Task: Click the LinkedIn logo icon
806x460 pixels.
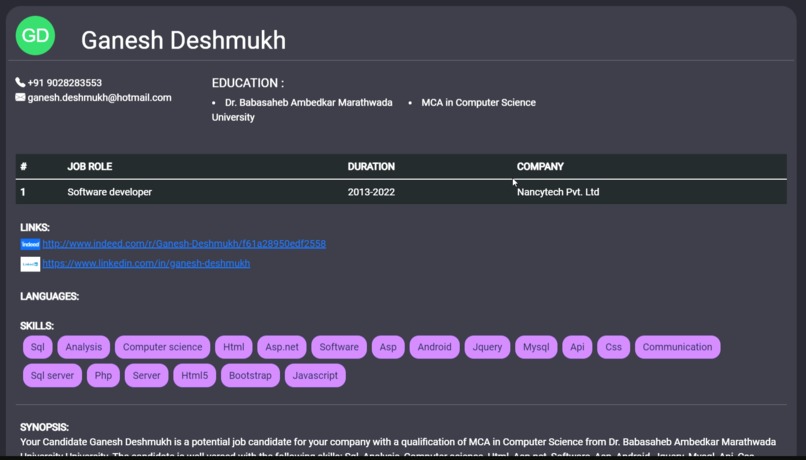Action: click(x=30, y=264)
